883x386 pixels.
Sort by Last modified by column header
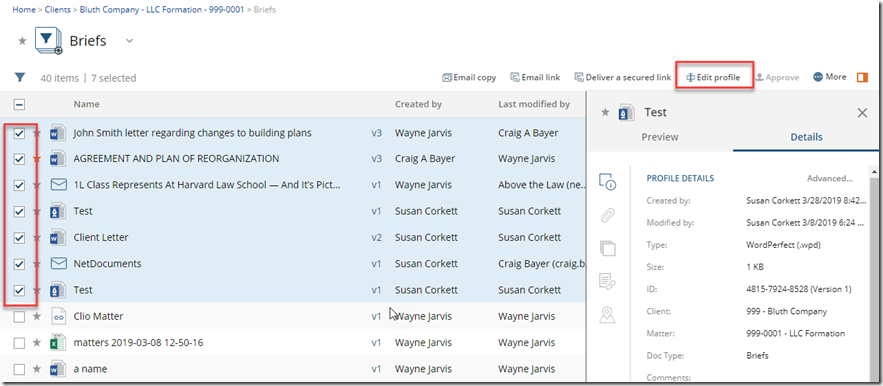point(534,104)
